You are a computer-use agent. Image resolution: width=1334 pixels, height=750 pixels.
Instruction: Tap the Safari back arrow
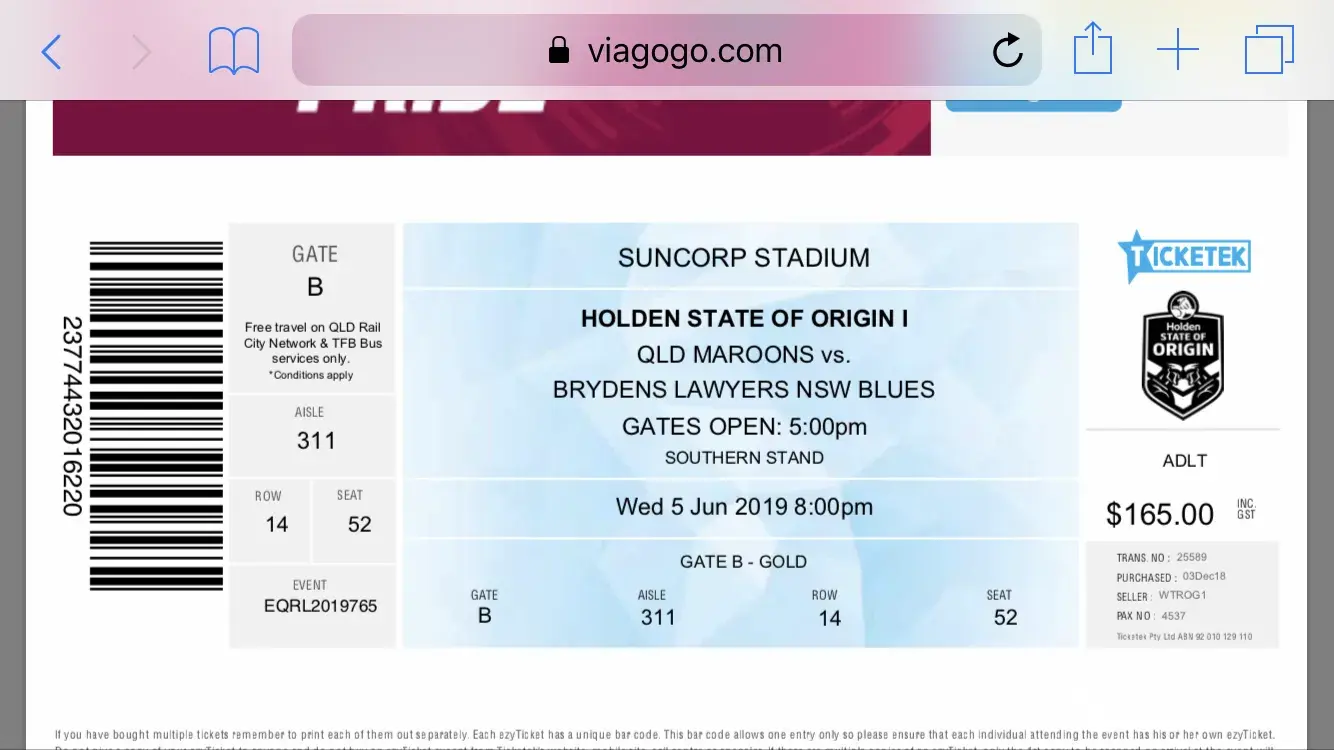pyautogui.click(x=52, y=51)
